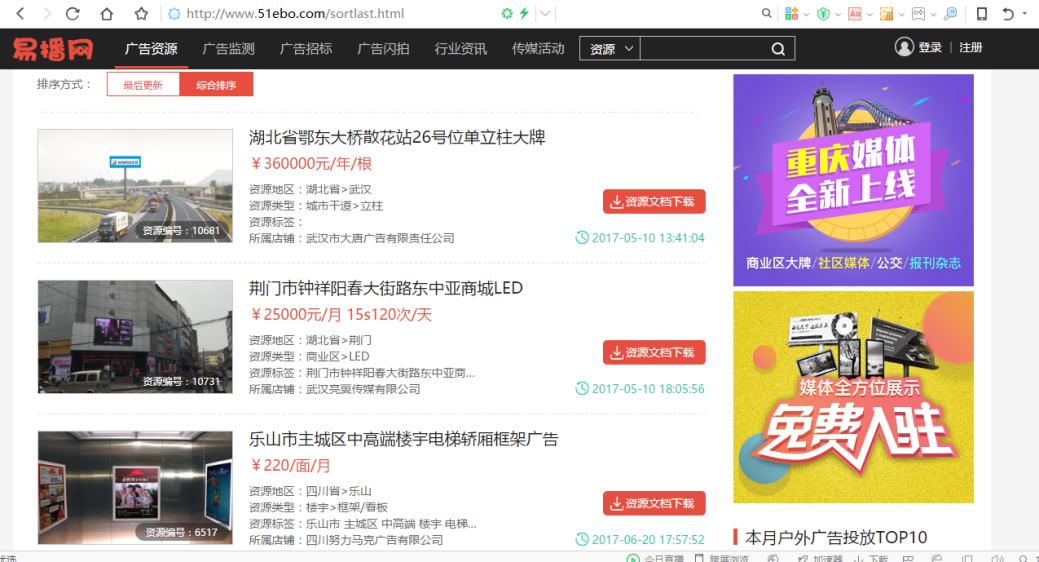
Task: Click the browser back arrow
Action: tap(19, 14)
